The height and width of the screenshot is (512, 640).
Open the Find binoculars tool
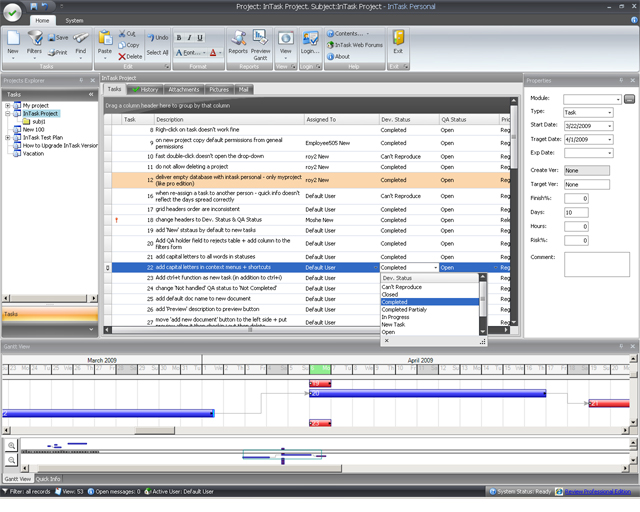coord(81,43)
